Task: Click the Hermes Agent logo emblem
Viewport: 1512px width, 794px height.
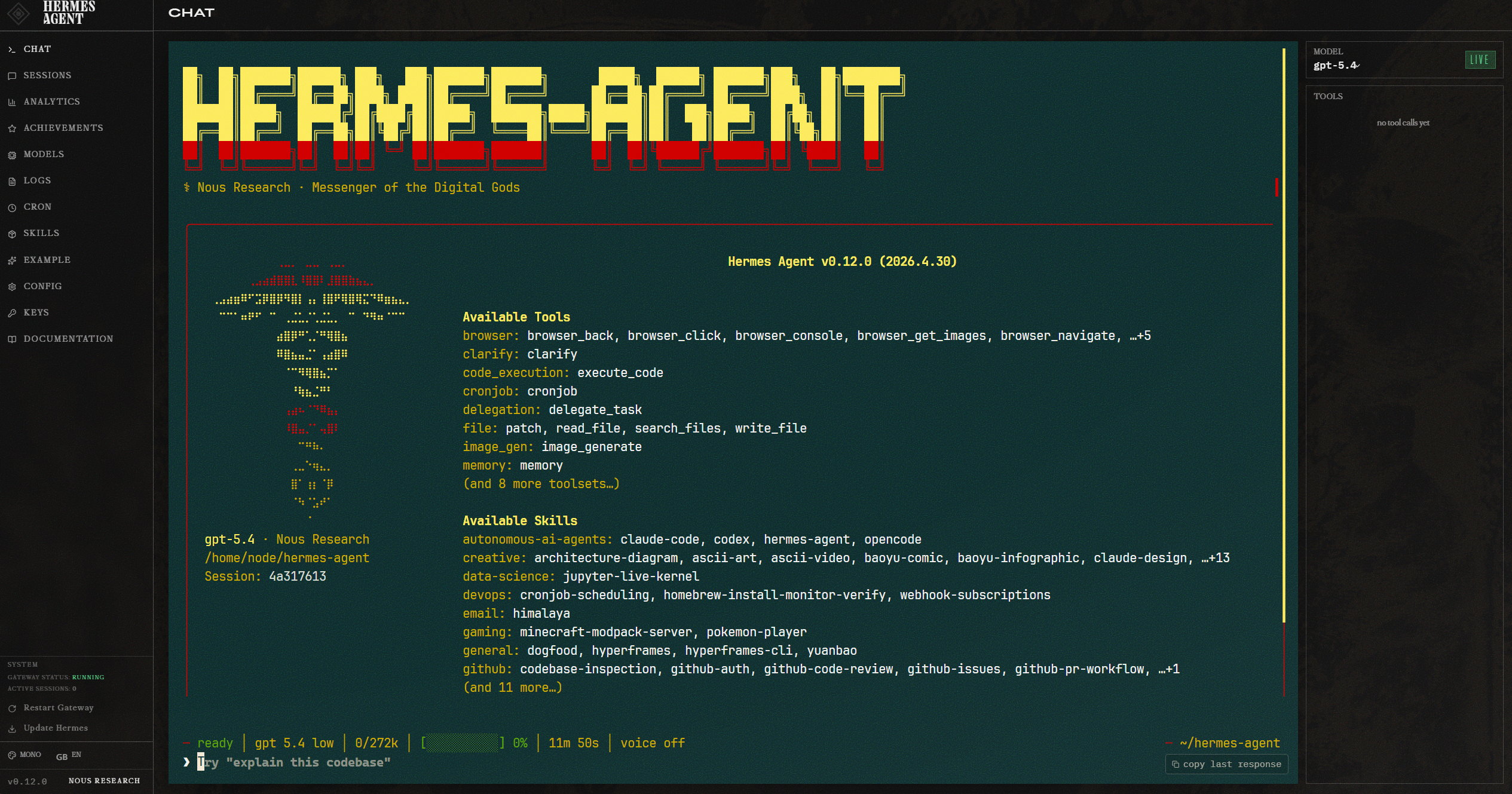Action: coord(19,13)
